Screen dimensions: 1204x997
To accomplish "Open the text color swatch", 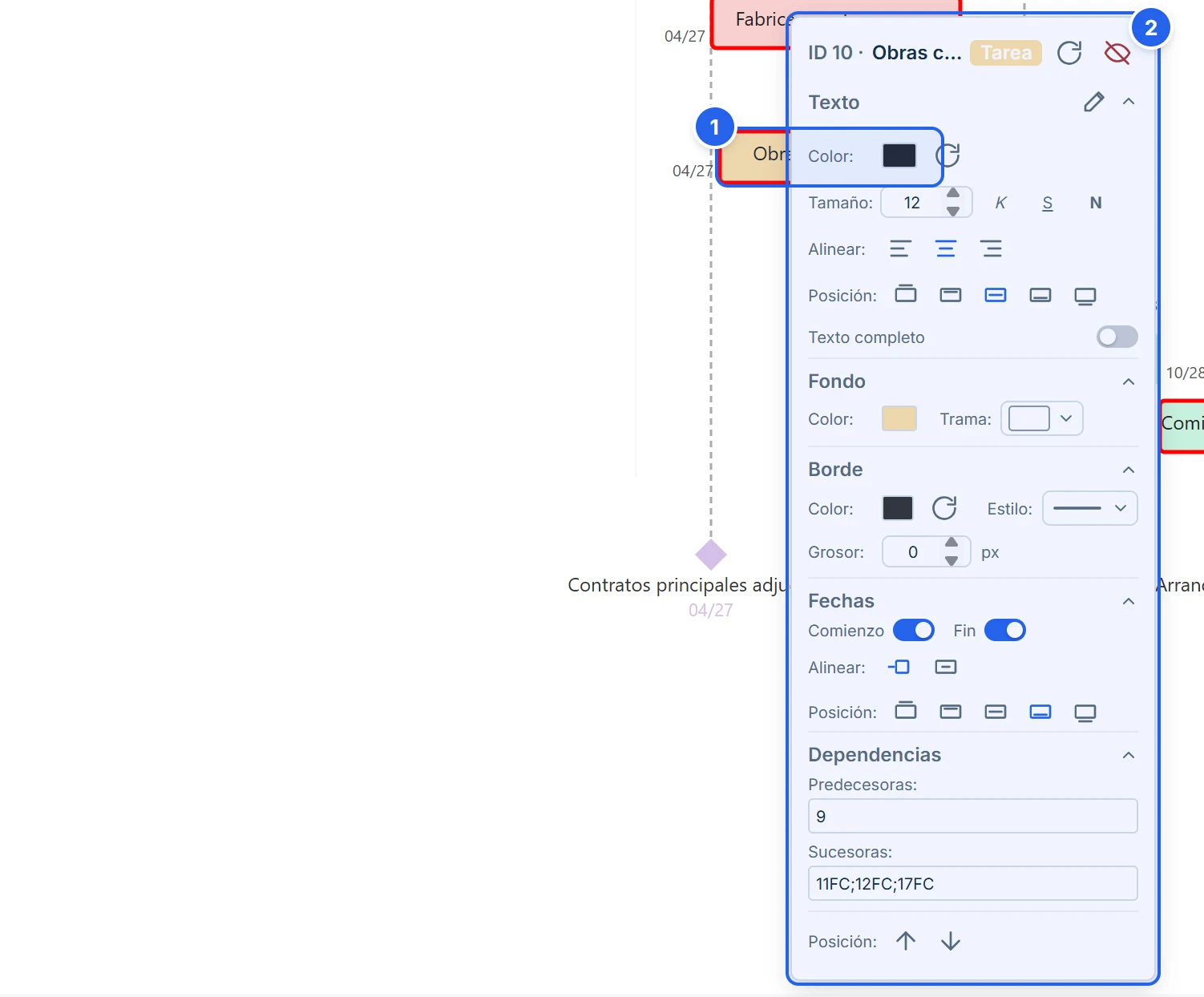I will click(899, 155).
